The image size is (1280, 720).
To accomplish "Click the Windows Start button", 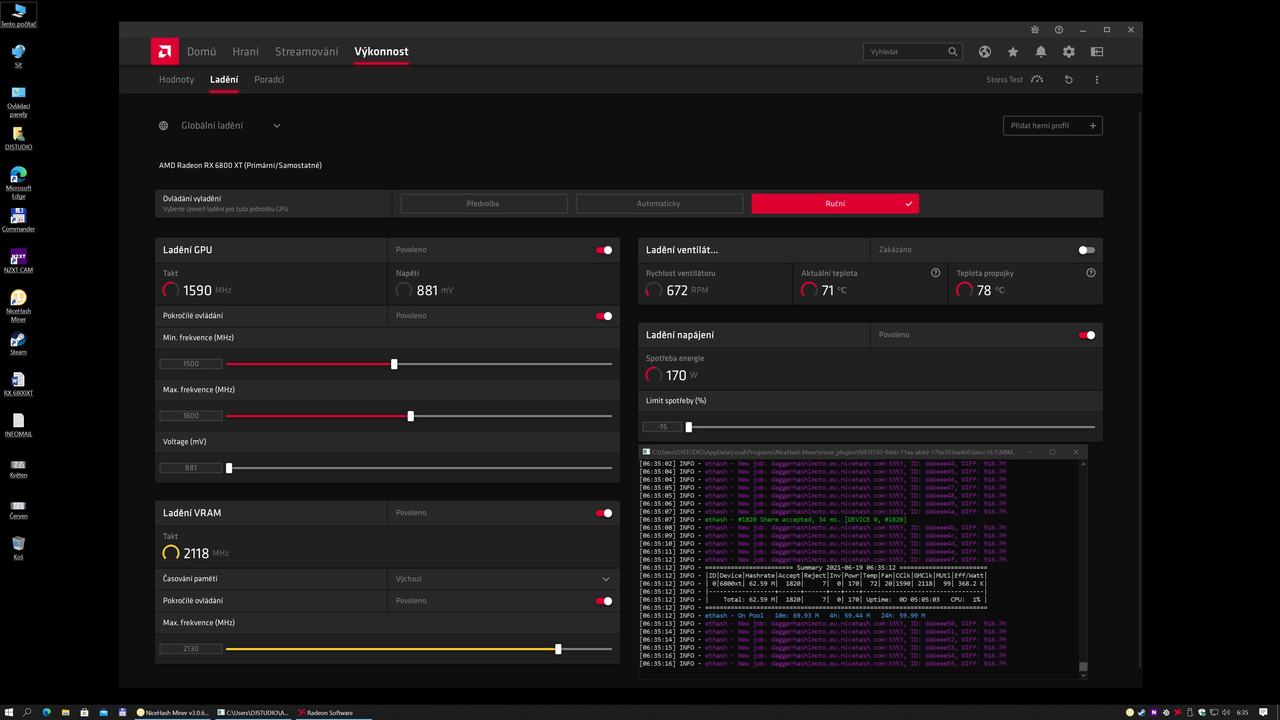I will [x=9, y=712].
